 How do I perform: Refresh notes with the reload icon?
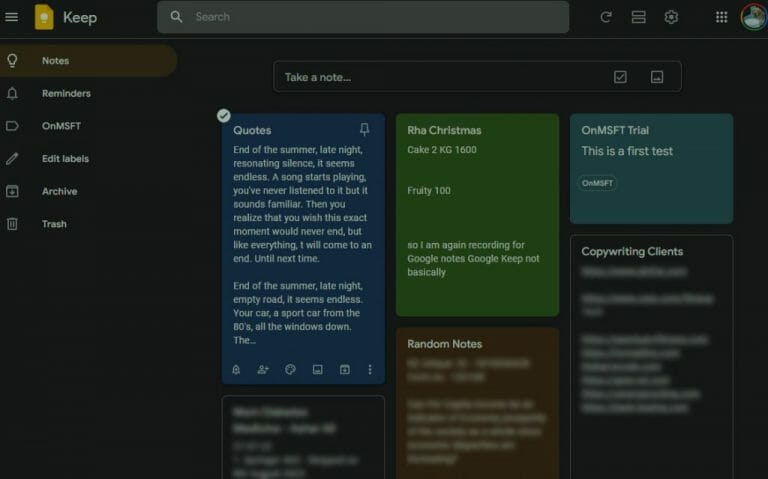point(606,17)
